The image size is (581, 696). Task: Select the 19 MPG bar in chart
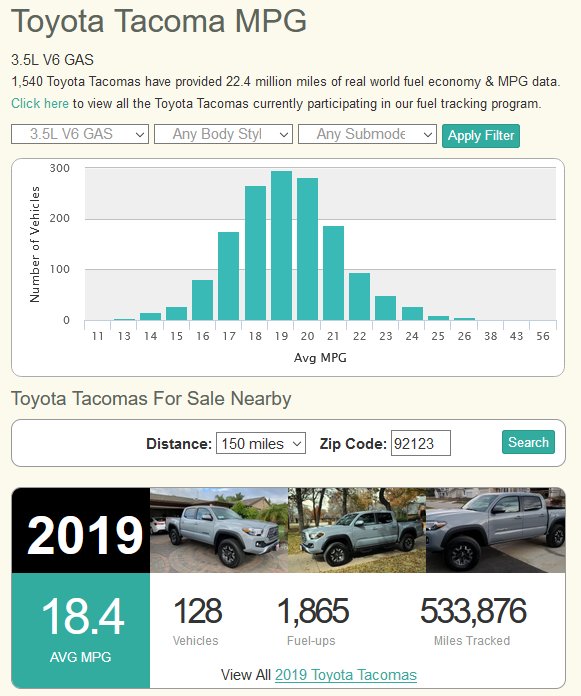pyautogui.click(x=281, y=245)
